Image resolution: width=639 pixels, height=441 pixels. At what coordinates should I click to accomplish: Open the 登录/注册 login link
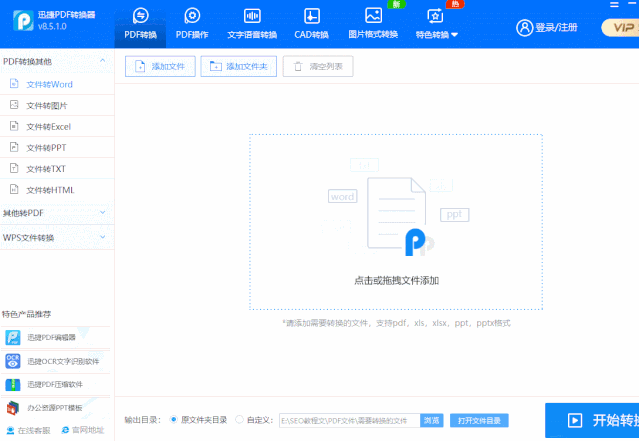click(x=556, y=28)
